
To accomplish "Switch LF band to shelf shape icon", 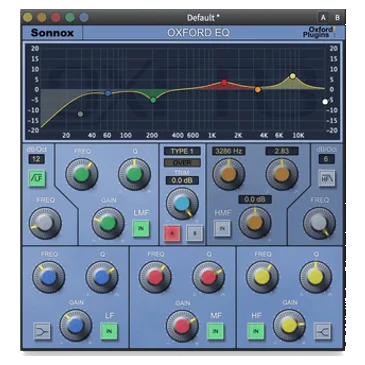I will click(x=42, y=331).
